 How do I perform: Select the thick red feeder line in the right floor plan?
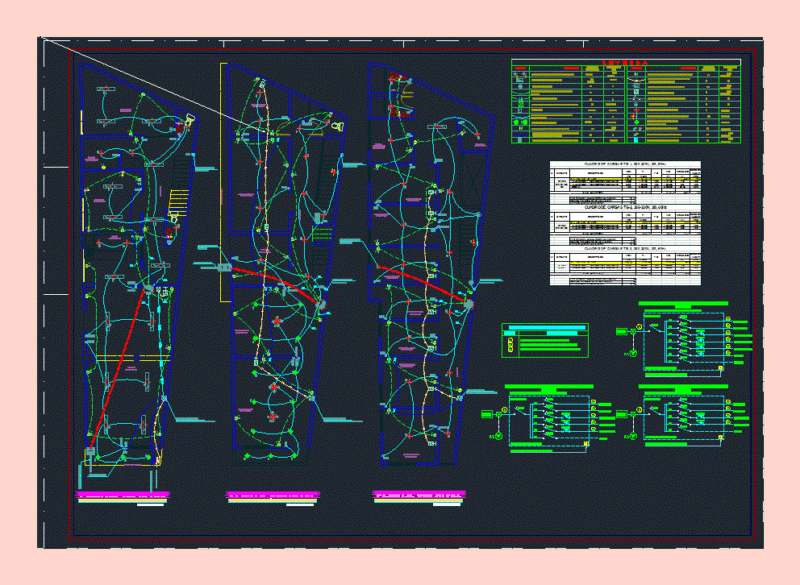[x=422, y=284]
